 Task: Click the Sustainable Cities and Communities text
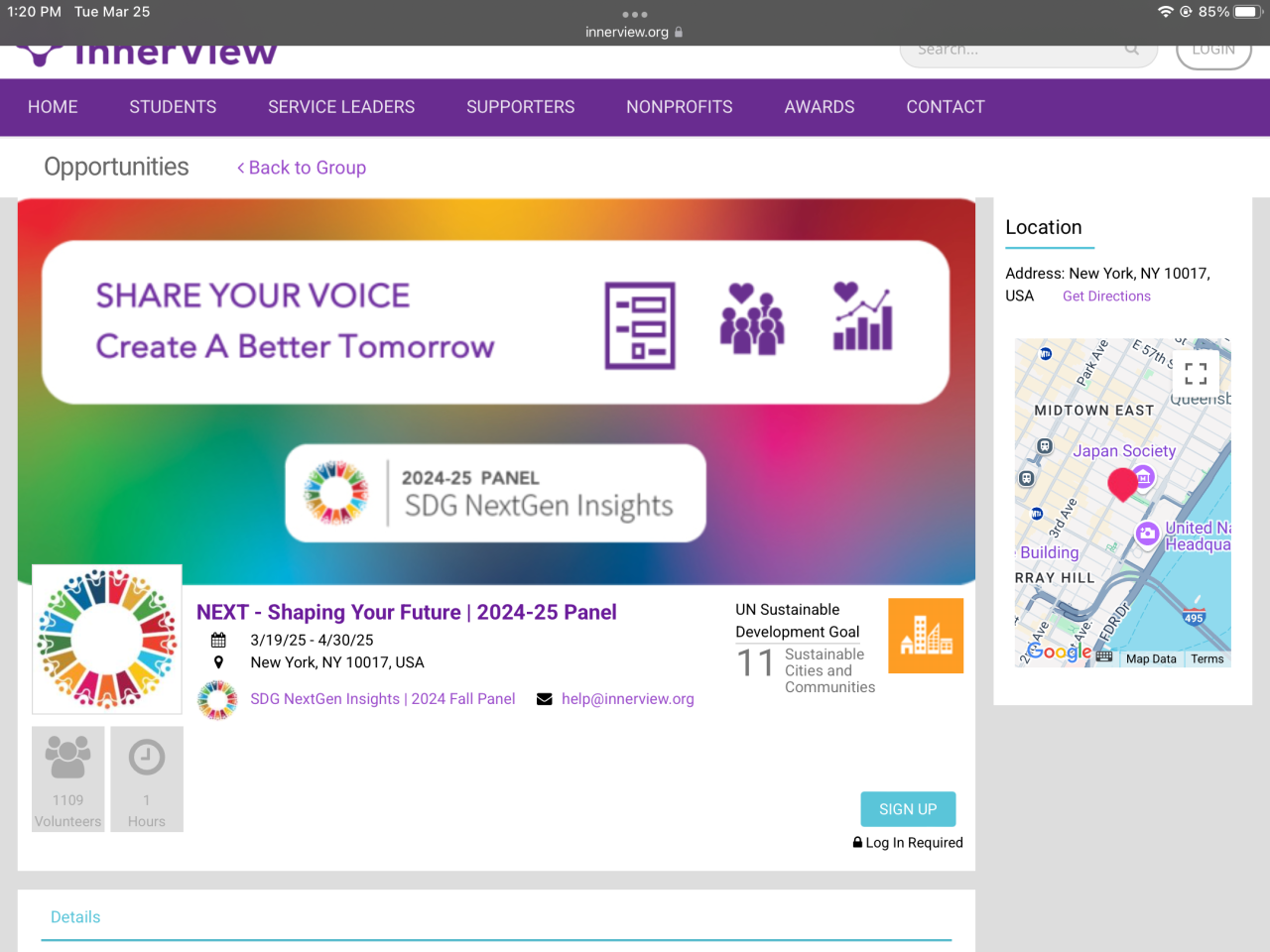[x=829, y=671]
